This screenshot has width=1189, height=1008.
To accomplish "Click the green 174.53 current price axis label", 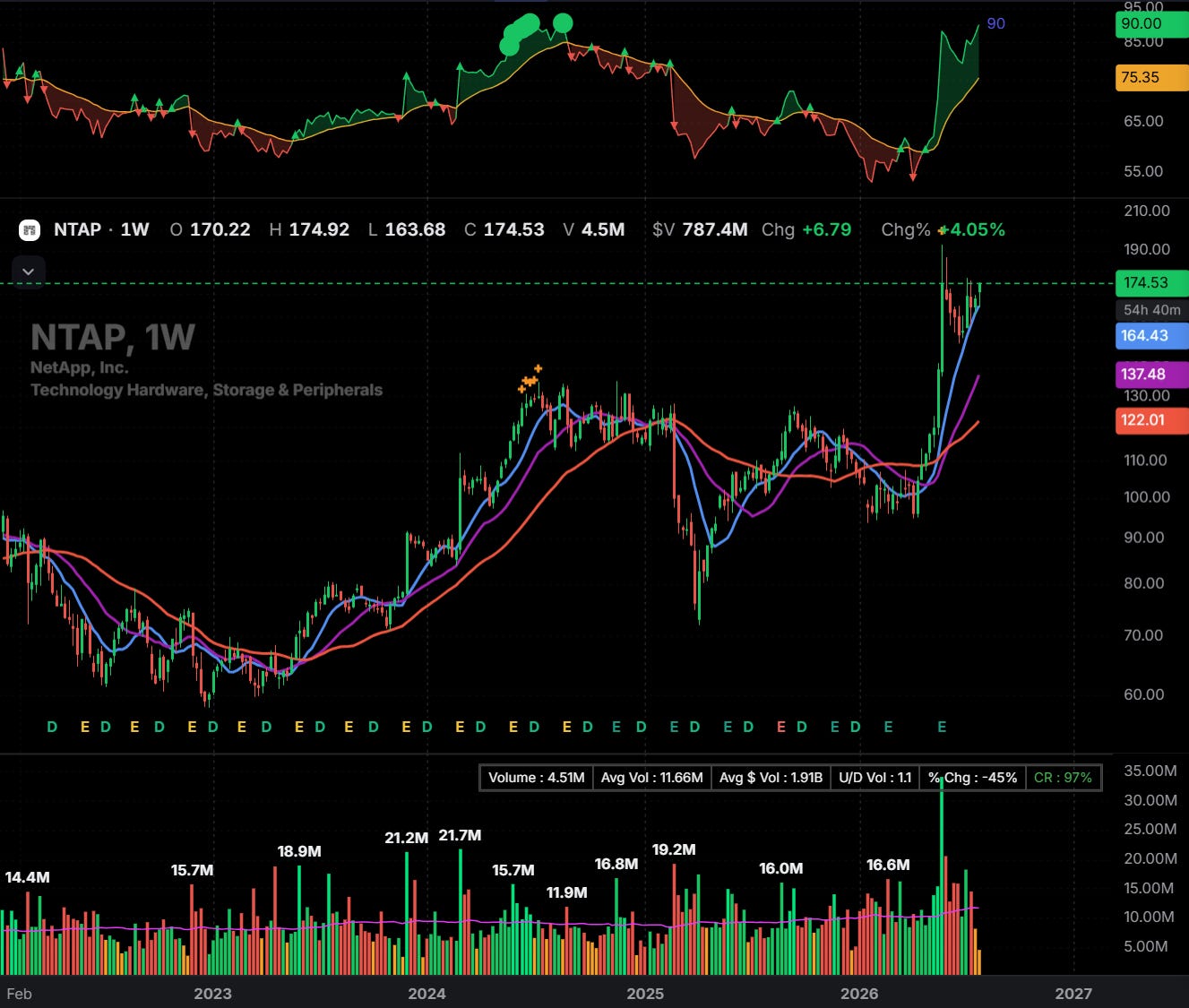I will click(x=1151, y=282).
